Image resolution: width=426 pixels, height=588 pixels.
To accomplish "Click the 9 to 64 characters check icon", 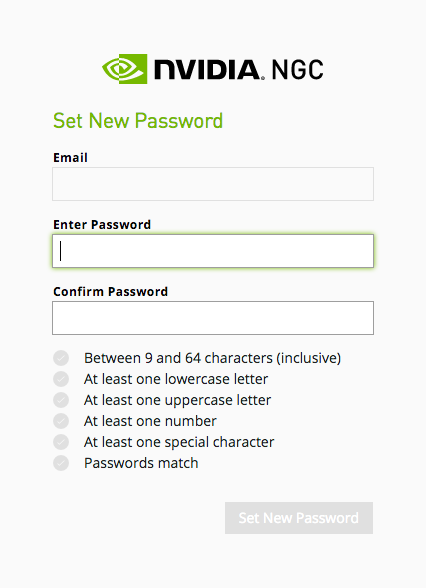I will pos(61,358).
